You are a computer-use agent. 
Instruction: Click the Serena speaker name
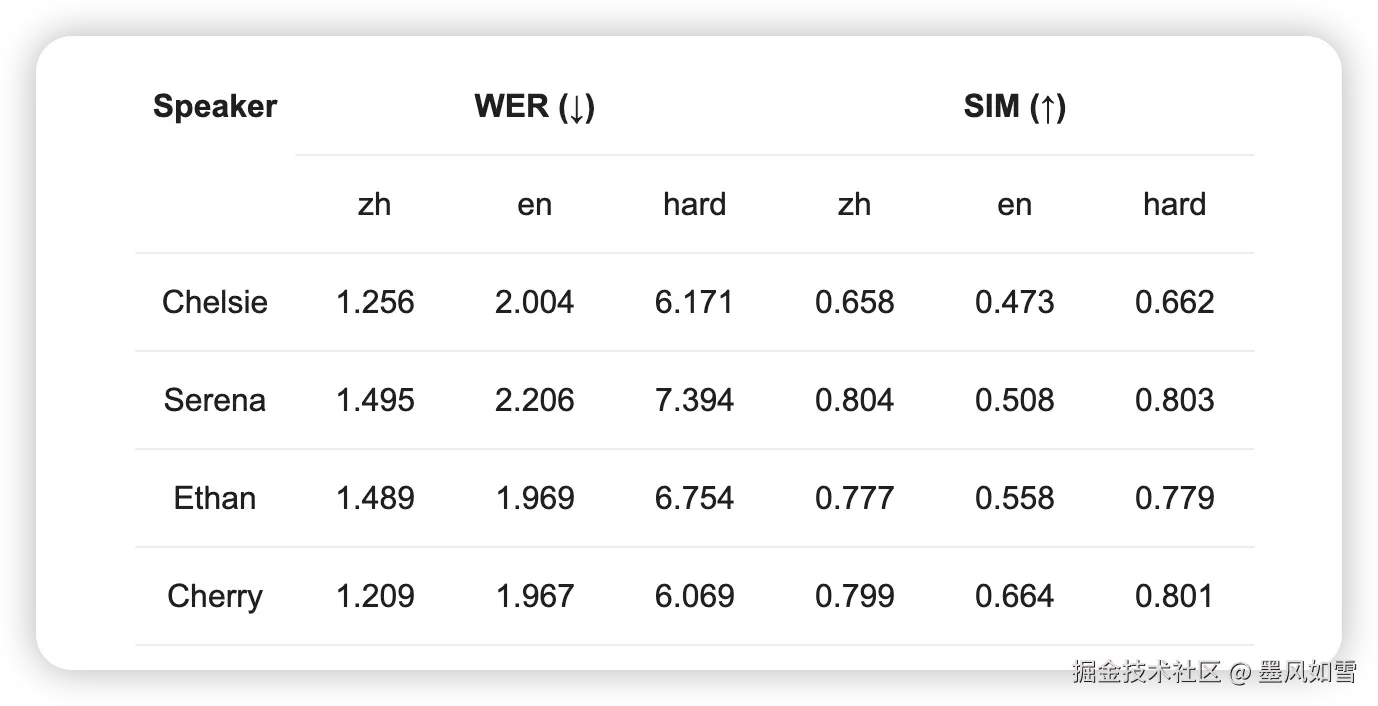click(x=215, y=400)
